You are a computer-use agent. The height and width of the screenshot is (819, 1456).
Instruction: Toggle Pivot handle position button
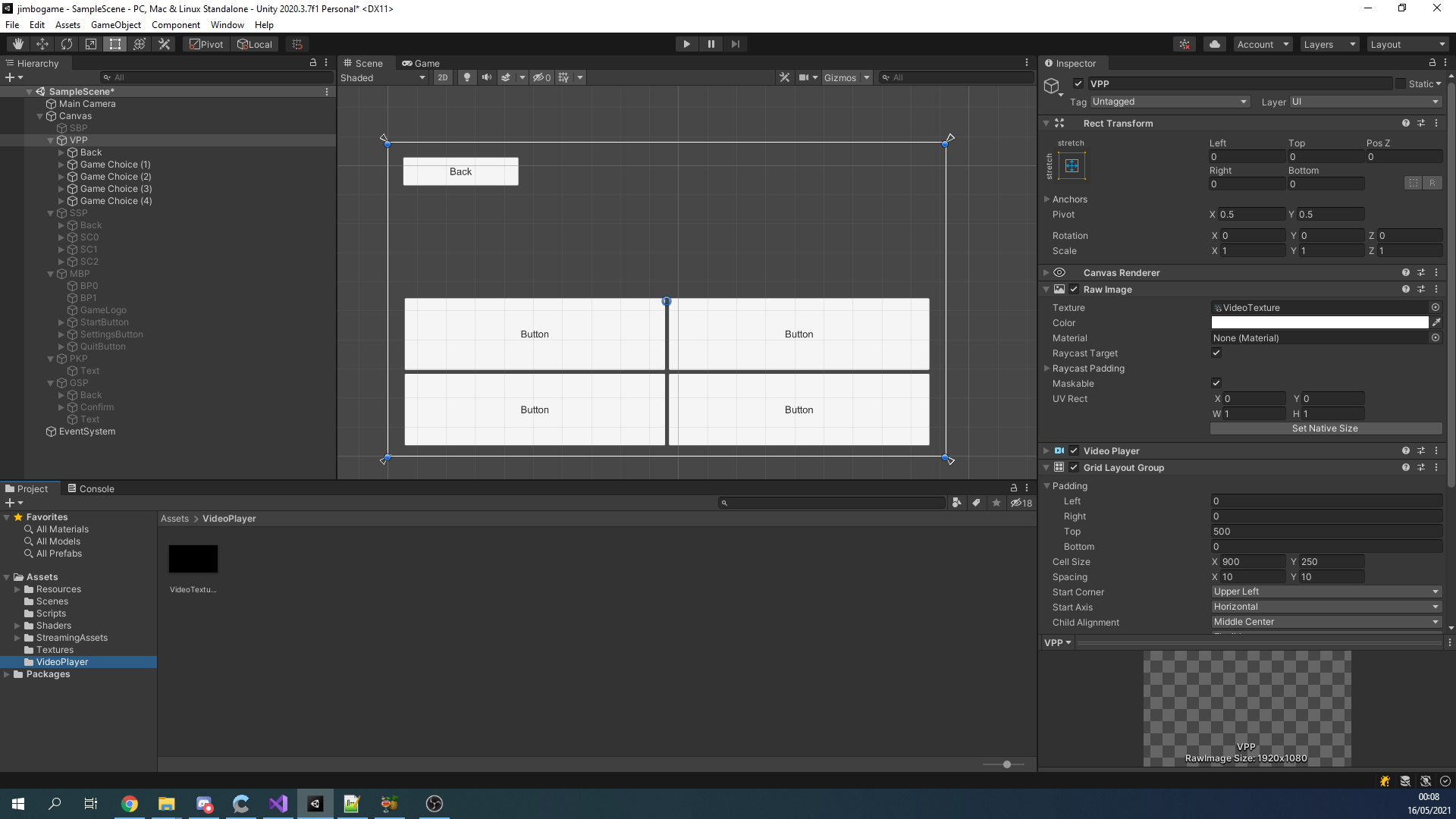click(x=206, y=44)
